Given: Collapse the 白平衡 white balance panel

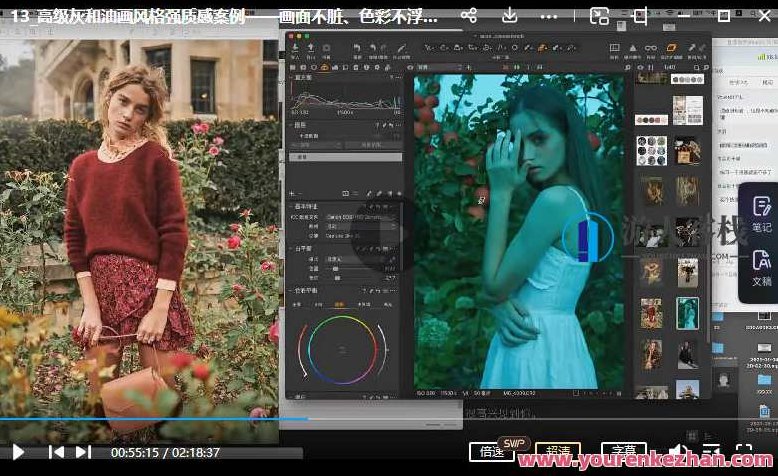Looking at the screenshot, I should pyautogui.click(x=291, y=247).
